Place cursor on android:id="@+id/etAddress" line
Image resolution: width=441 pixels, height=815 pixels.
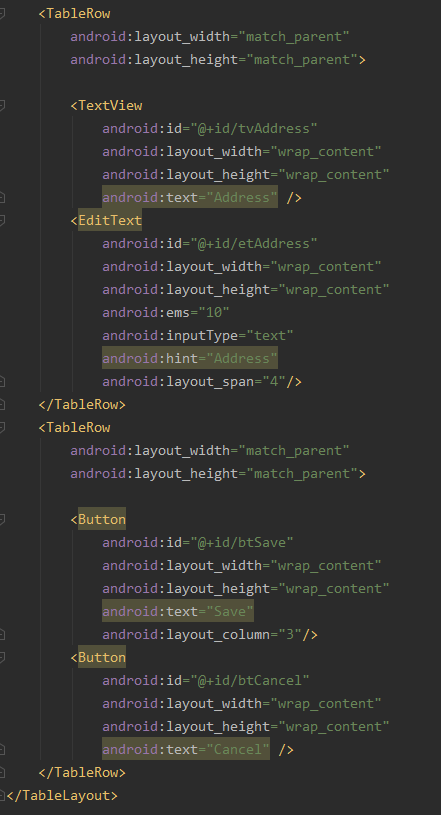point(210,243)
